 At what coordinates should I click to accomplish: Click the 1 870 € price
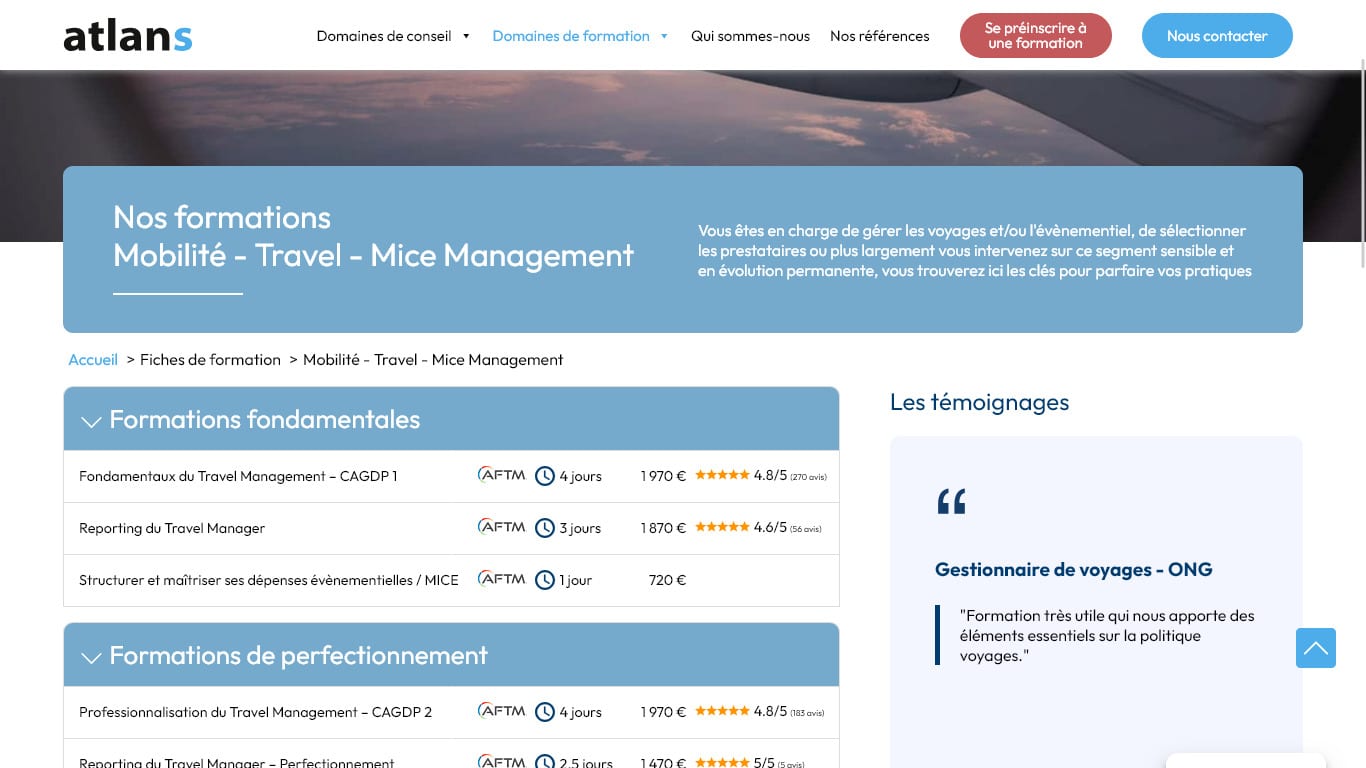click(663, 528)
